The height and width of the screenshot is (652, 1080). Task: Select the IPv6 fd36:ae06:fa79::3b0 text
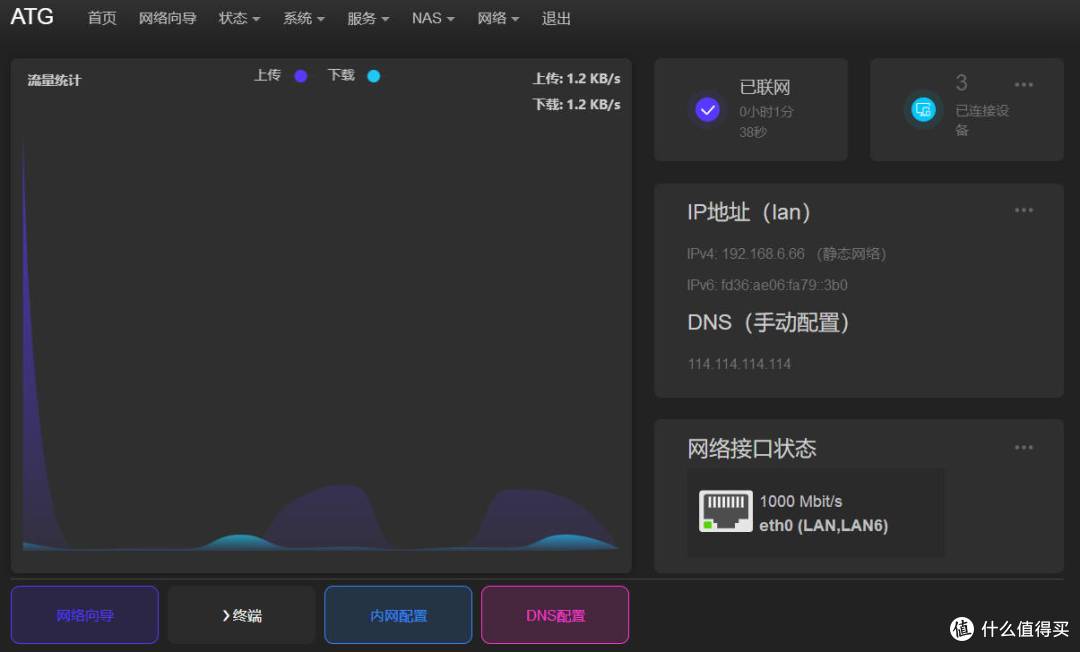767,285
